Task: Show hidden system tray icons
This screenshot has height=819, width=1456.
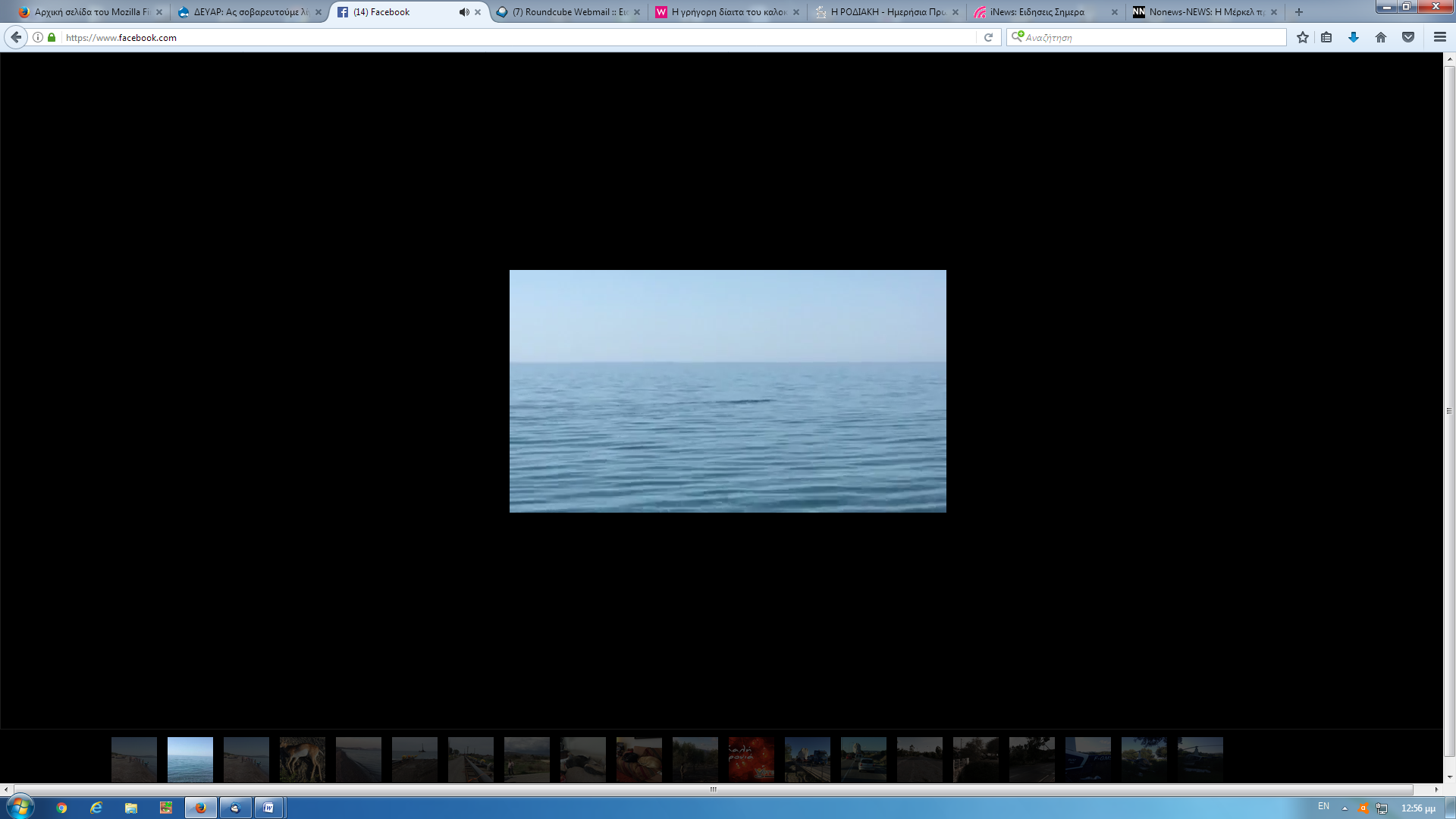Action: coord(1345,808)
